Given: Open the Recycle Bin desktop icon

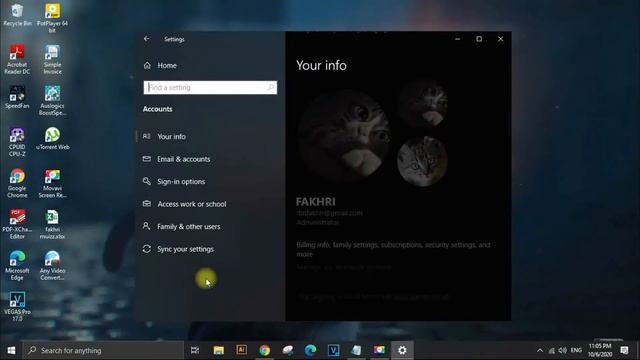Looking at the screenshot, I should click(x=17, y=15).
